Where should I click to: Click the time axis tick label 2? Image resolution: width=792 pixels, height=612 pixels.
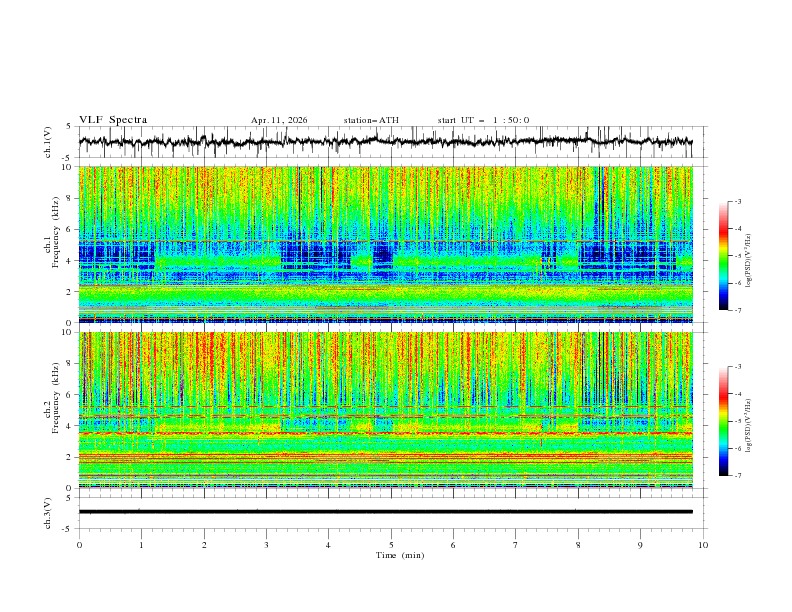[204, 545]
